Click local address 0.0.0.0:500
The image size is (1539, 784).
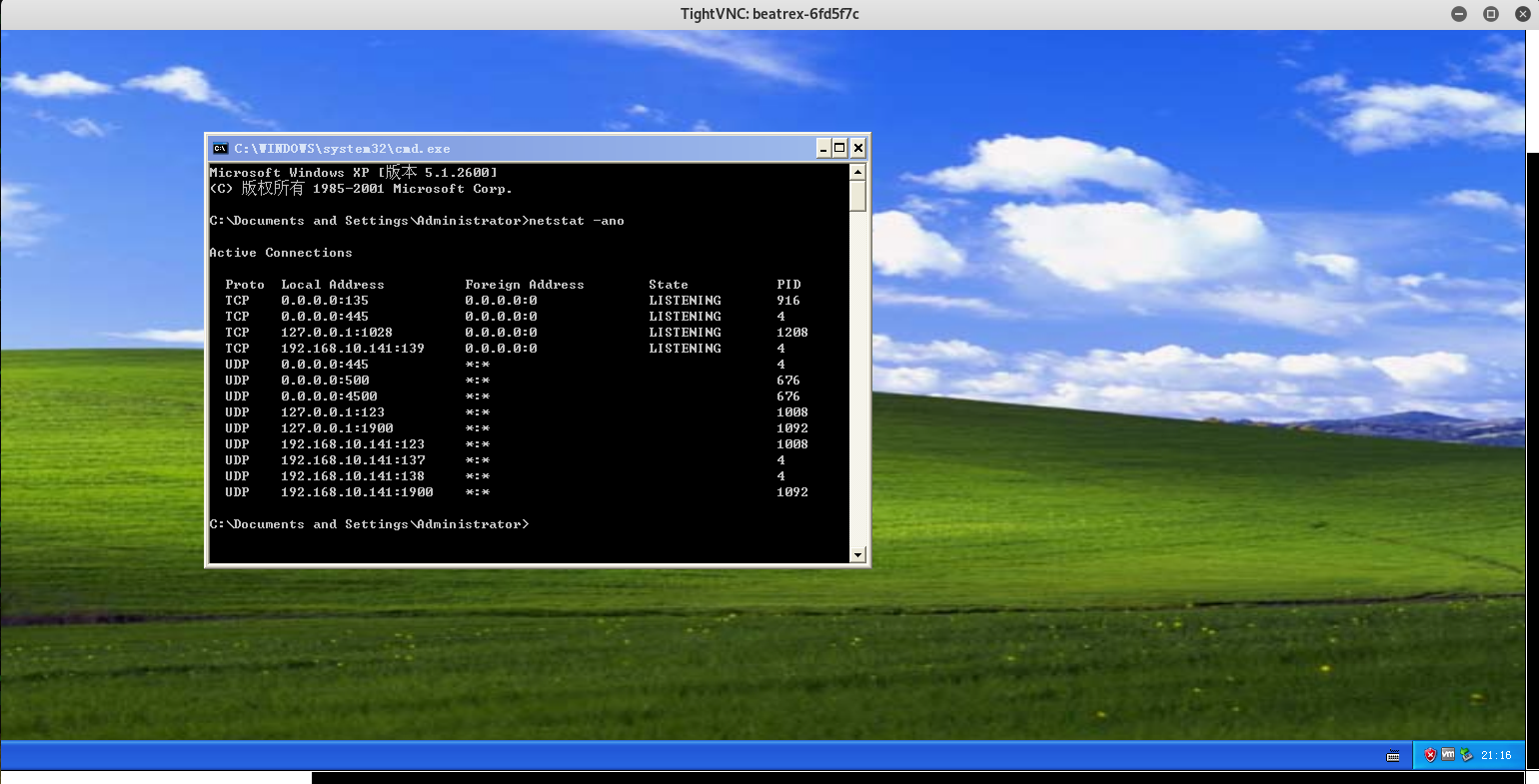tap(325, 381)
